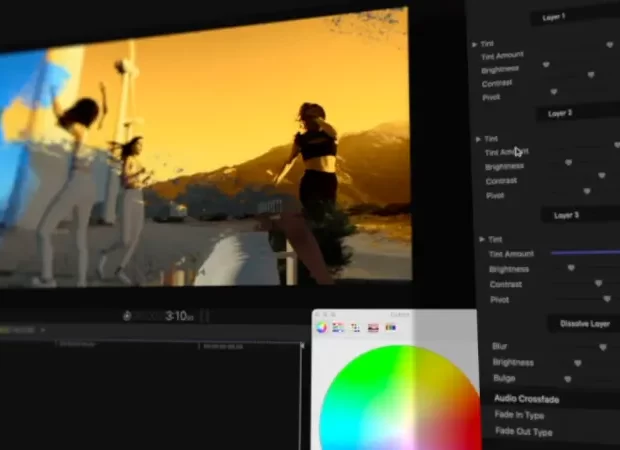This screenshot has height=450, width=620.
Task: Click the Layer 2 Brightness slider handle
Action: (x=568, y=162)
